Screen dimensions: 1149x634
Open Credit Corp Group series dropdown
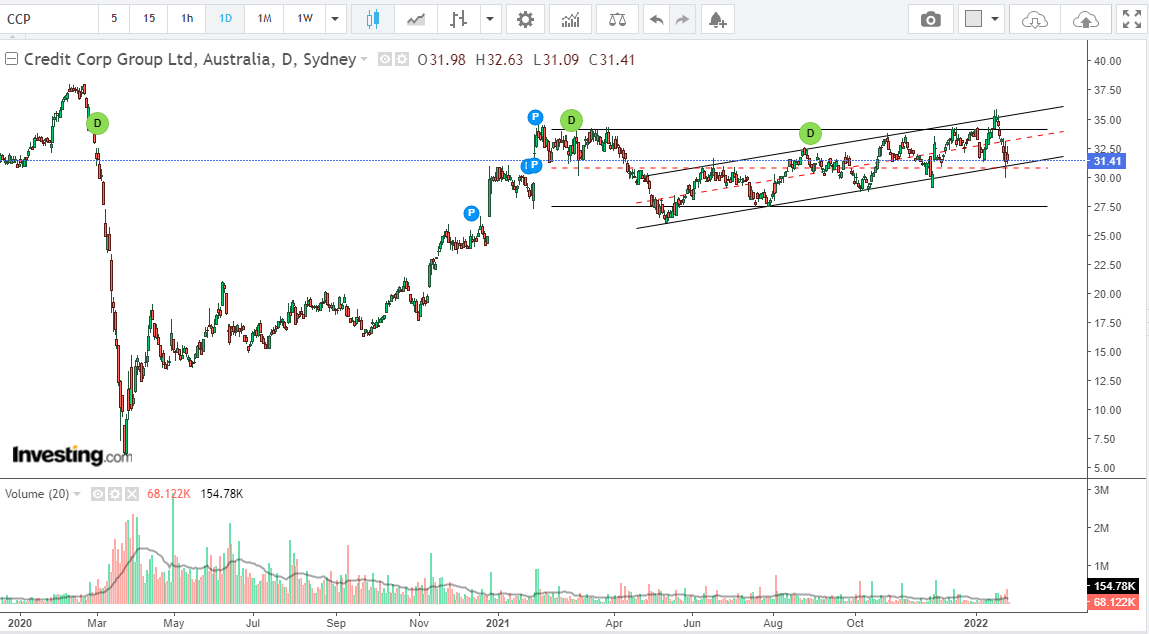pos(363,59)
